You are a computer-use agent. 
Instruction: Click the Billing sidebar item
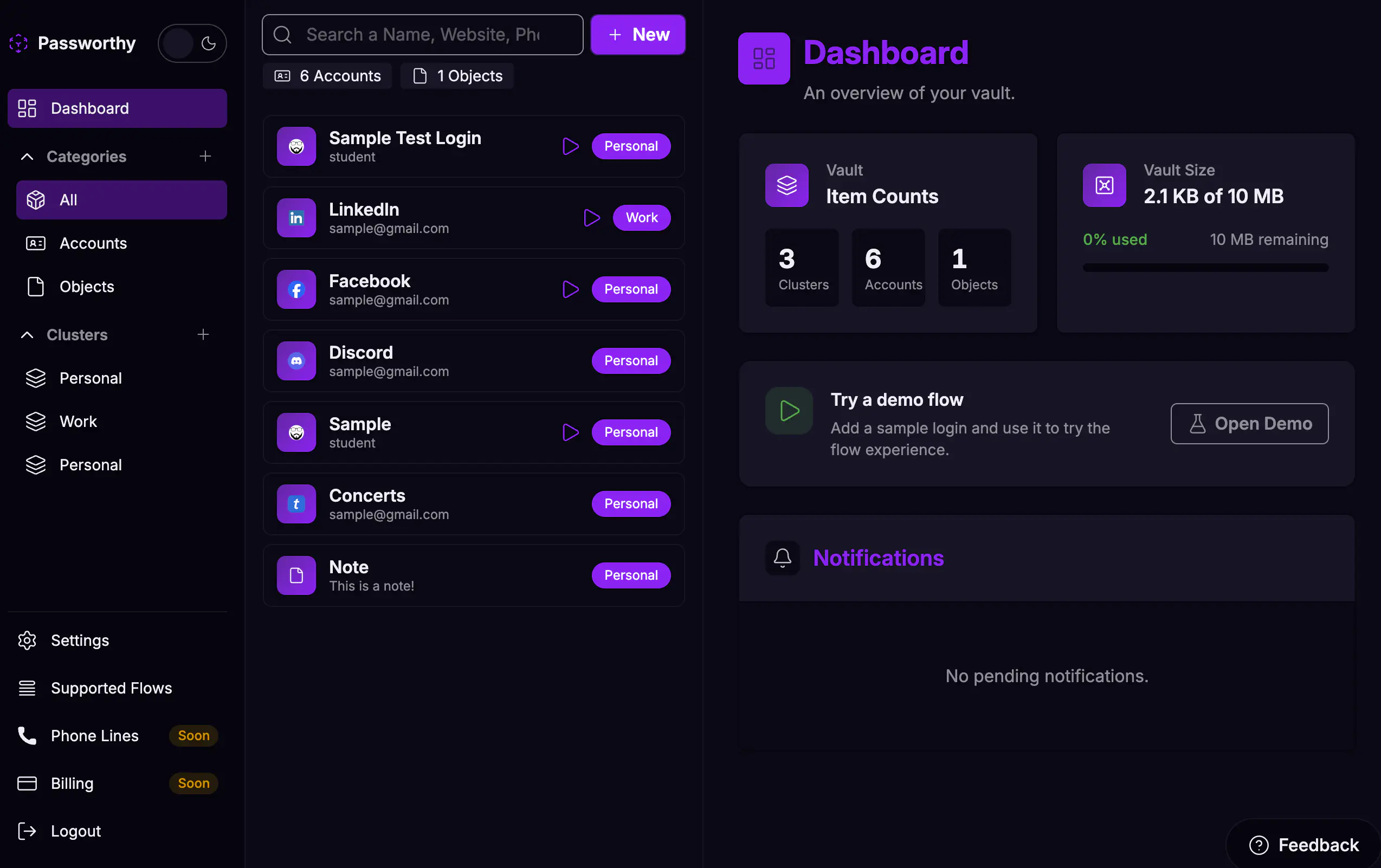pyautogui.click(x=117, y=783)
